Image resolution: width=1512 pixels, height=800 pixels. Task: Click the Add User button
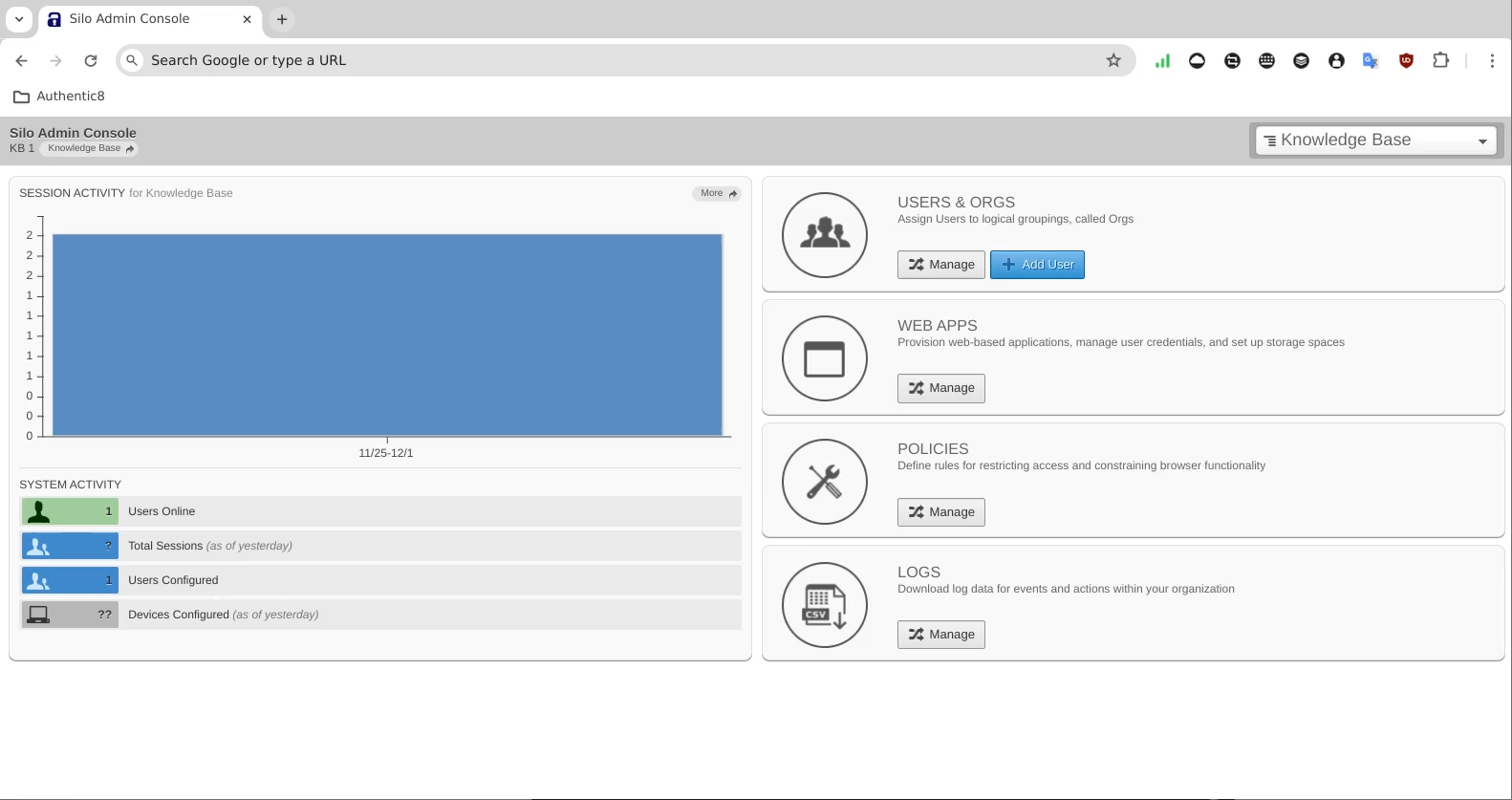coord(1037,265)
